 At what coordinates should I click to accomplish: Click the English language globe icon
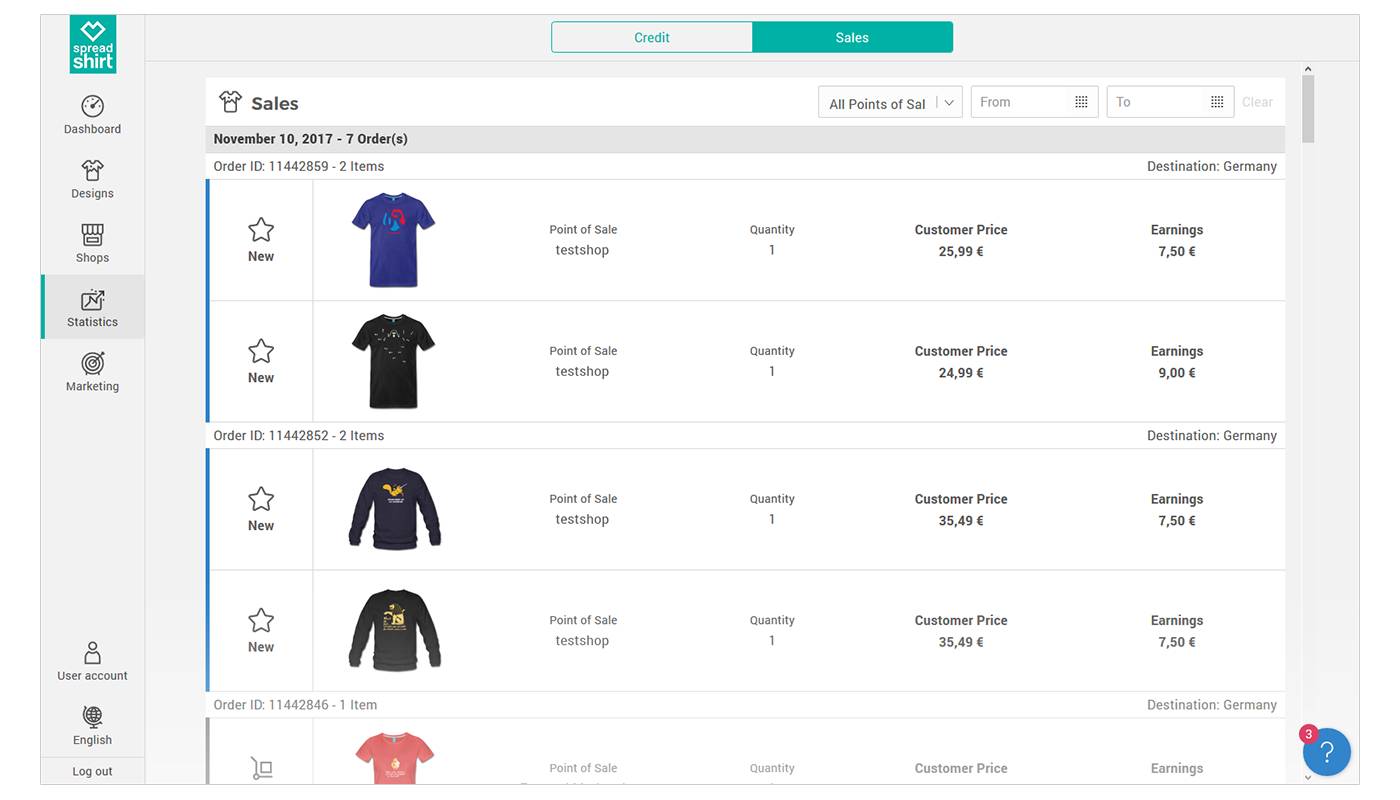pyautogui.click(x=92, y=716)
